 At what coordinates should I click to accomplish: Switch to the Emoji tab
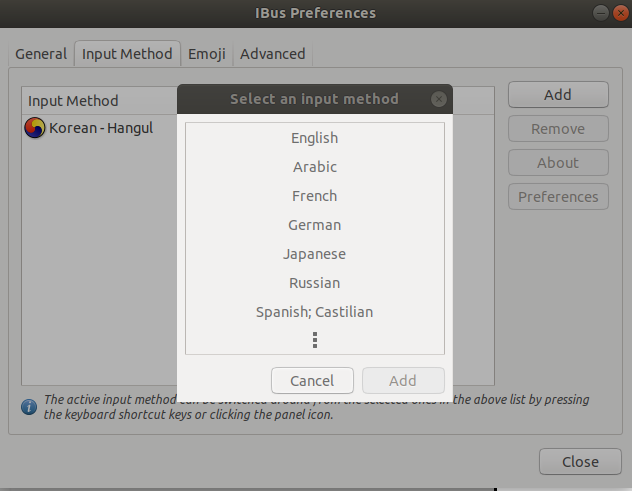pyautogui.click(x=207, y=54)
